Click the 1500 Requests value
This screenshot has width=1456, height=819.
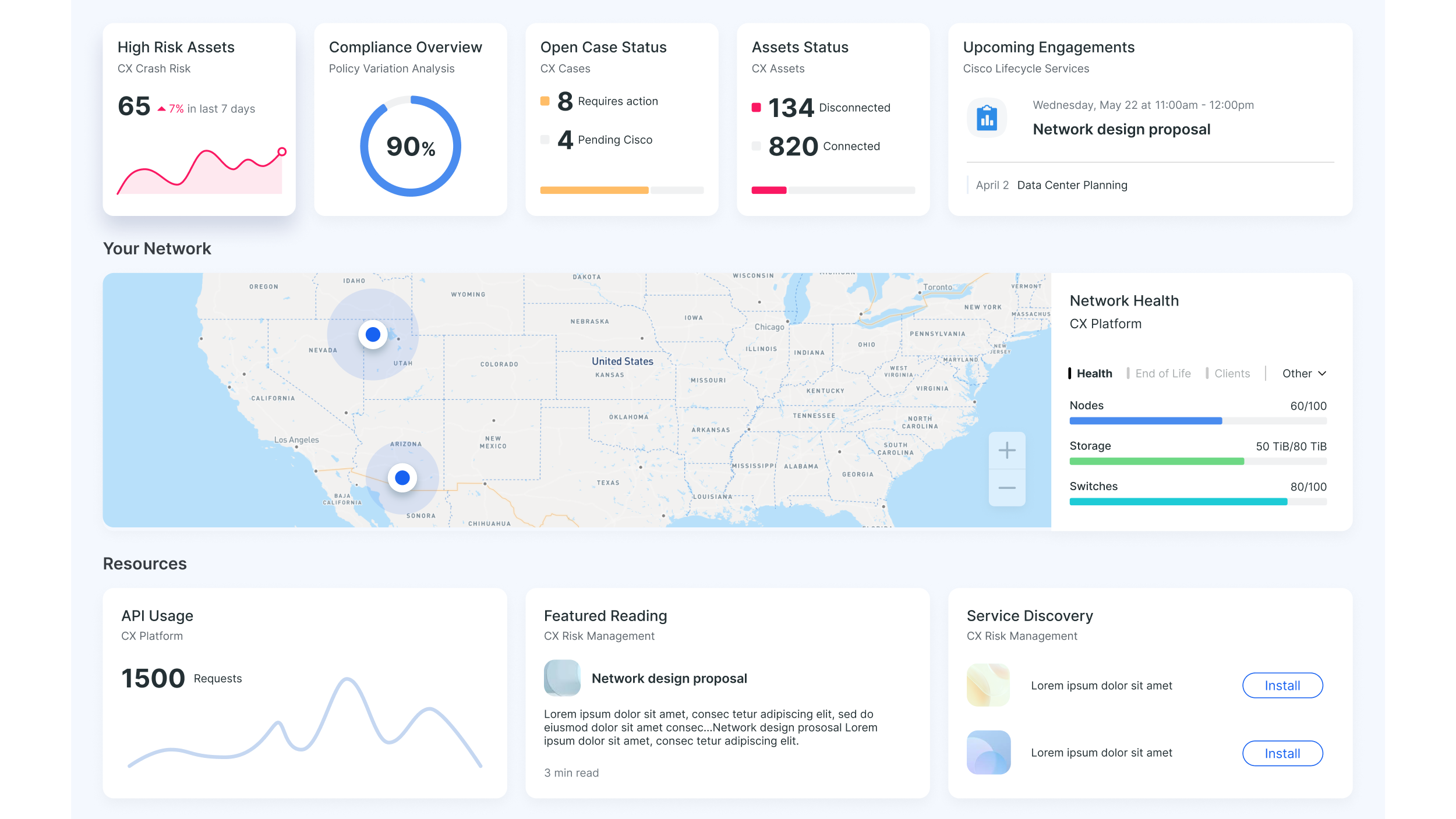tap(153, 678)
